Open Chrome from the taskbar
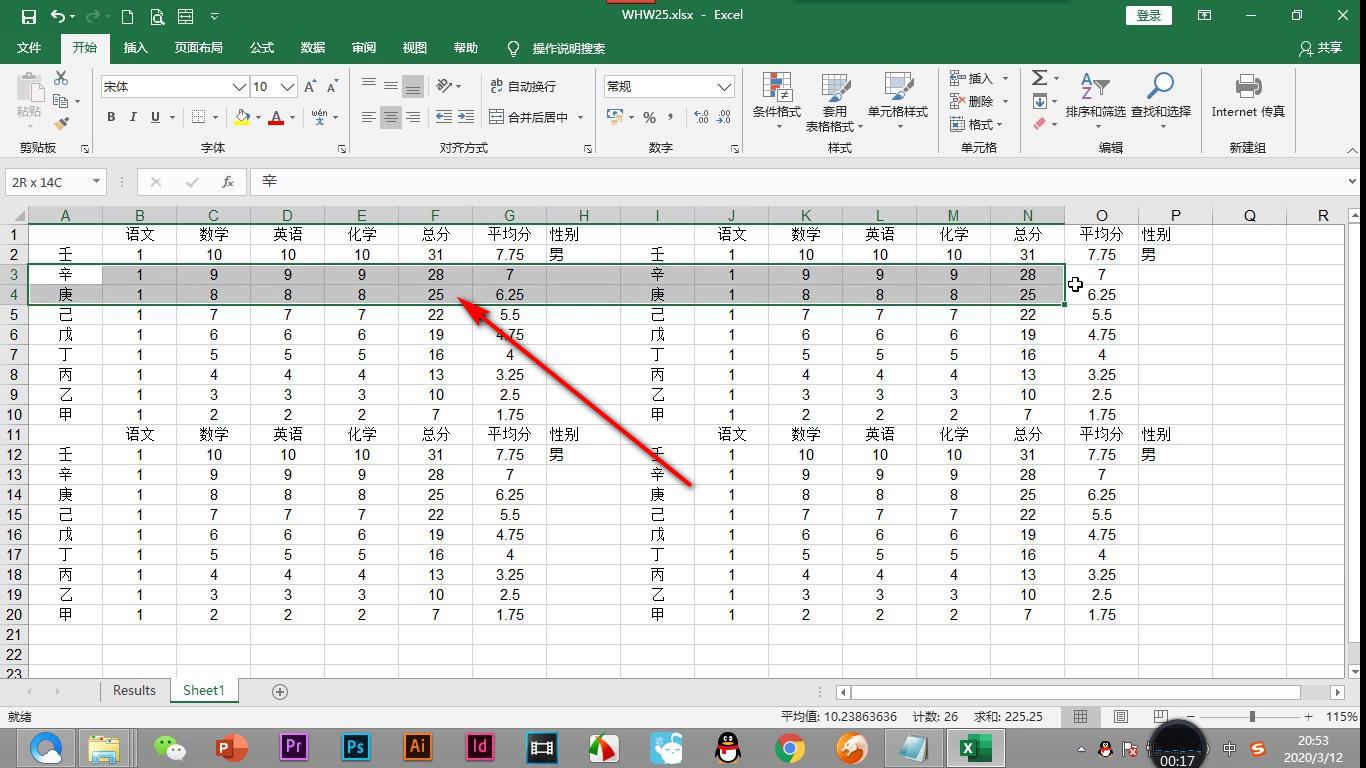This screenshot has width=1366, height=768. tap(790, 747)
